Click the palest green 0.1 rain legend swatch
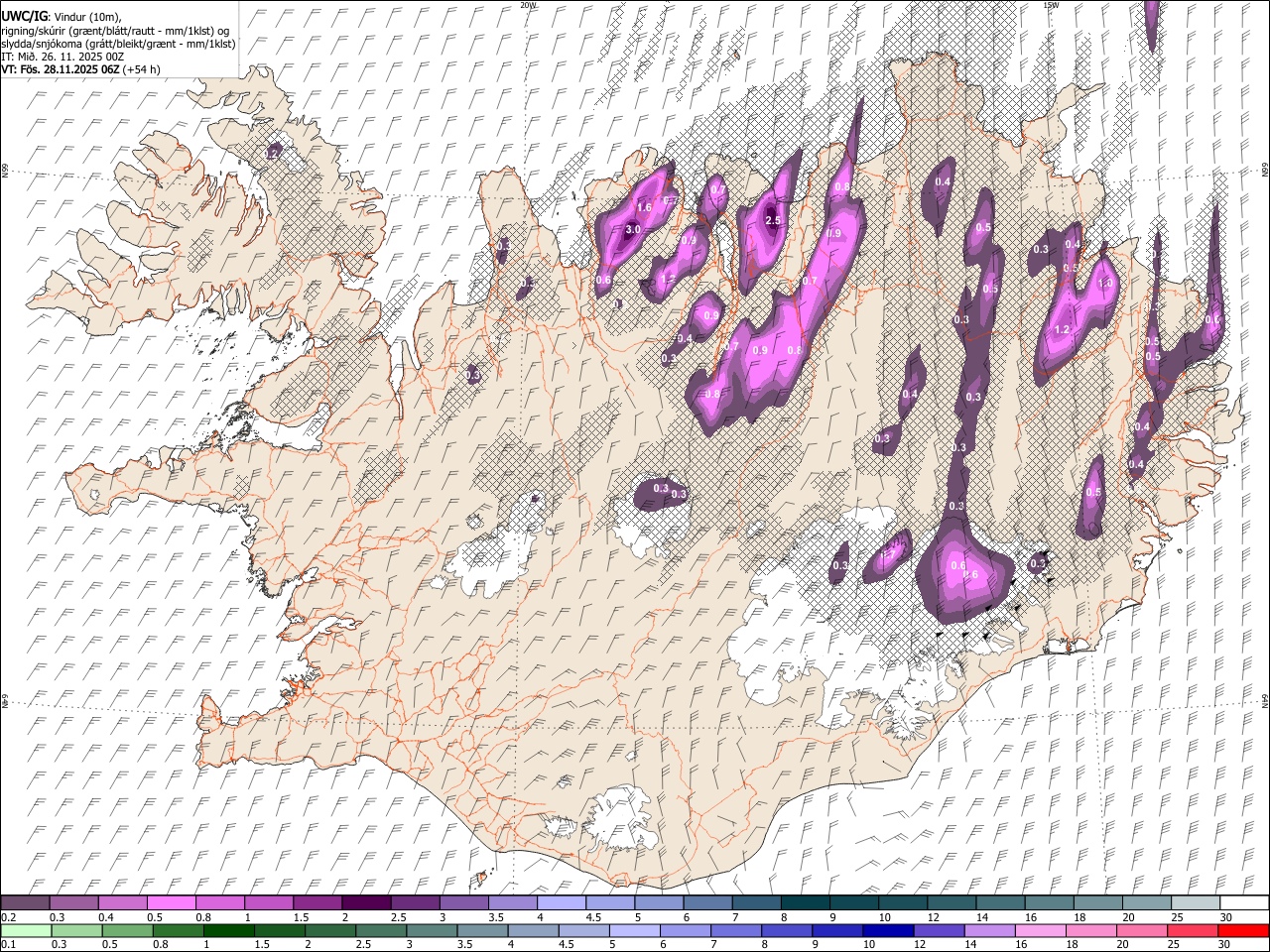This screenshot has width=1270, height=952. (26, 930)
